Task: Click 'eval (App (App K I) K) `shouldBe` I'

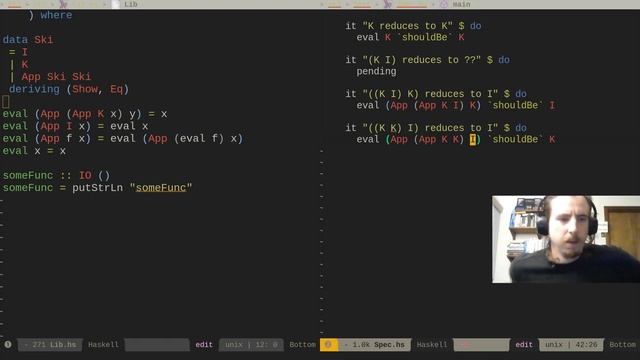Action: click(456, 105)
